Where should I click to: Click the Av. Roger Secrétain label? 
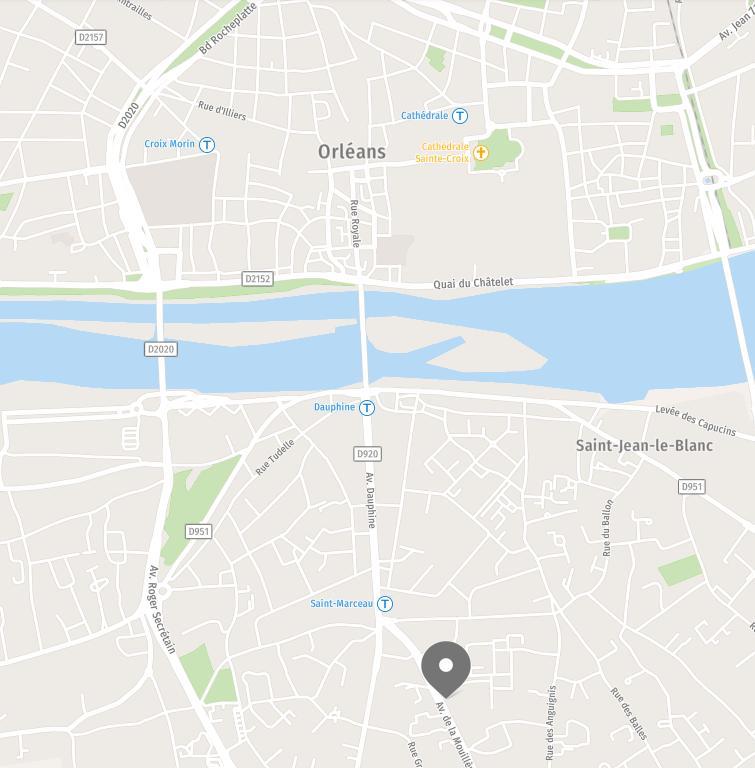point(162,609)
